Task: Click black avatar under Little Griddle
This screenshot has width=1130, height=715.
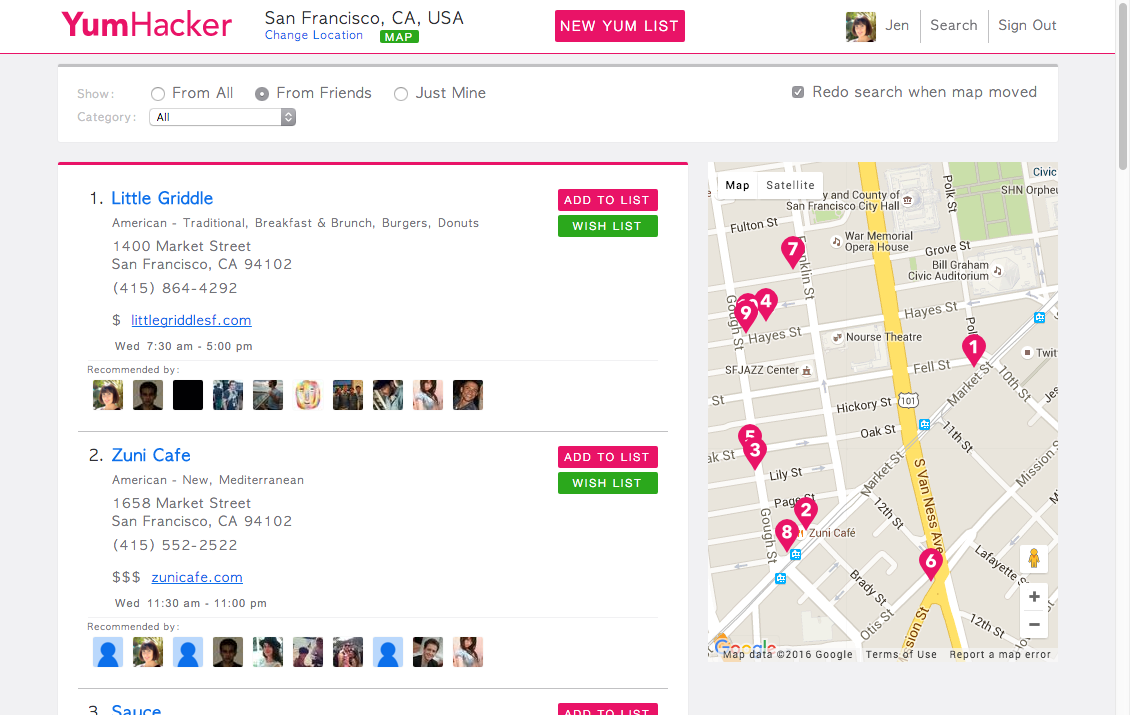Action: click(x=188, y=395)
